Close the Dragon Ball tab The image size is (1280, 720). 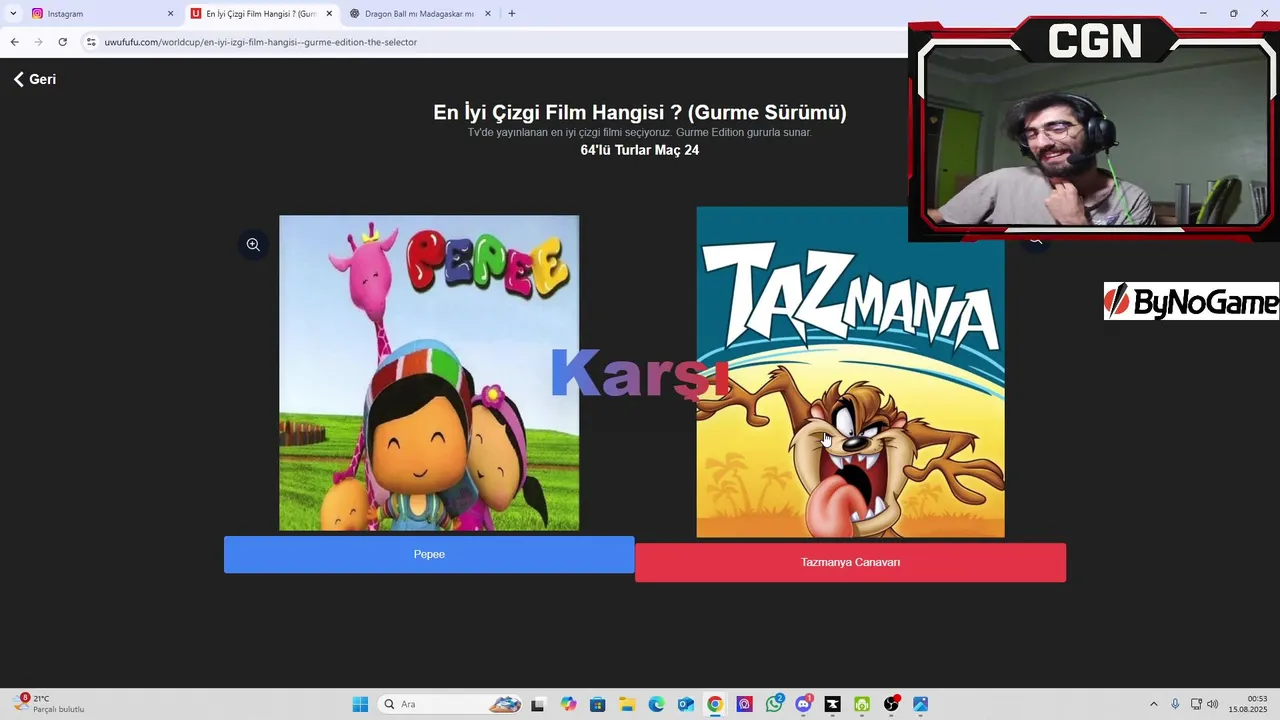click(488, 14)
